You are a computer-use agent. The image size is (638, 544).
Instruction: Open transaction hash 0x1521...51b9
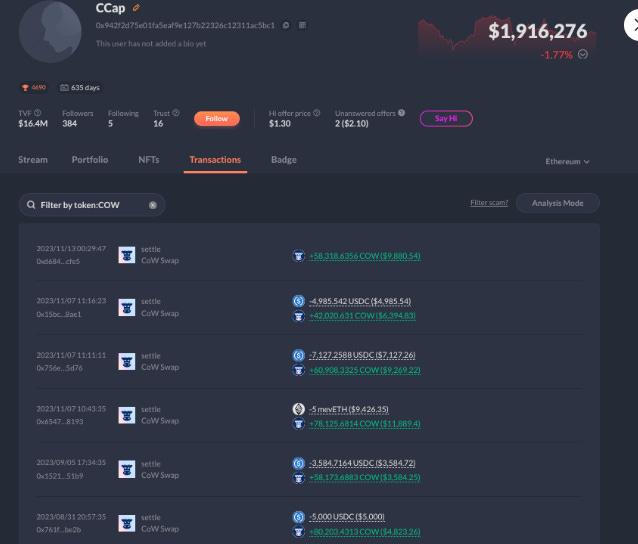(x=60, y=476)
